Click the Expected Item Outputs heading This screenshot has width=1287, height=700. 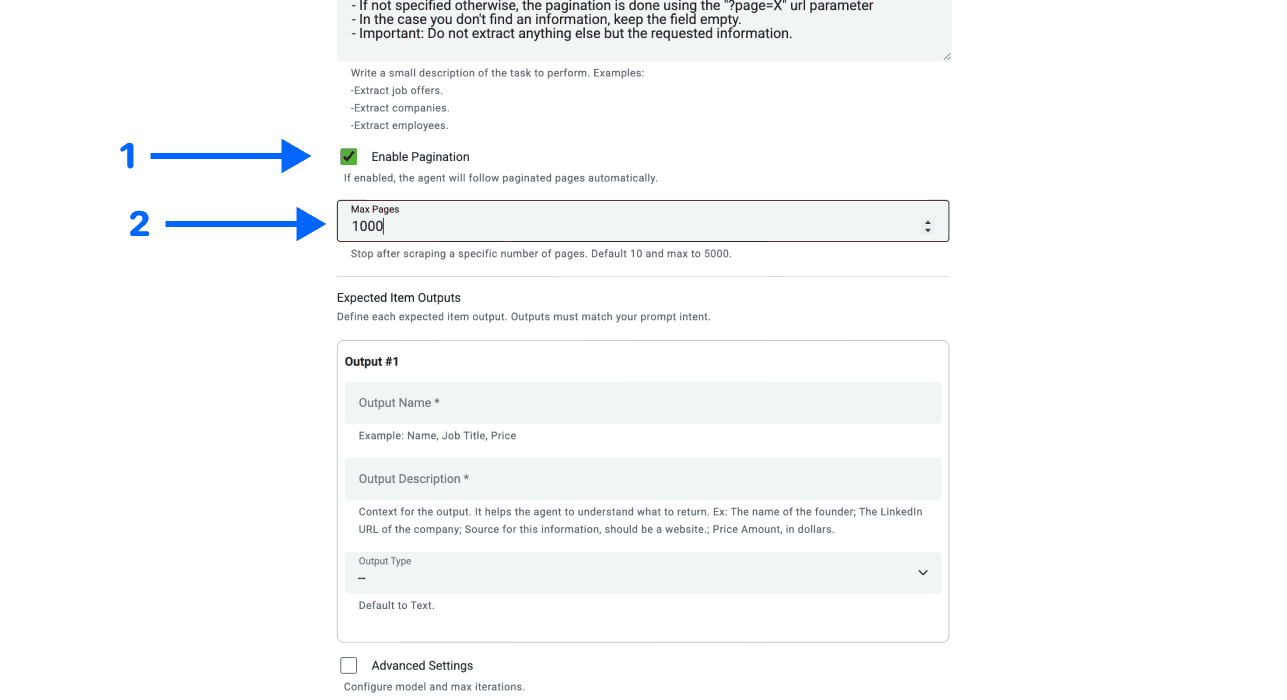[398, 297]
